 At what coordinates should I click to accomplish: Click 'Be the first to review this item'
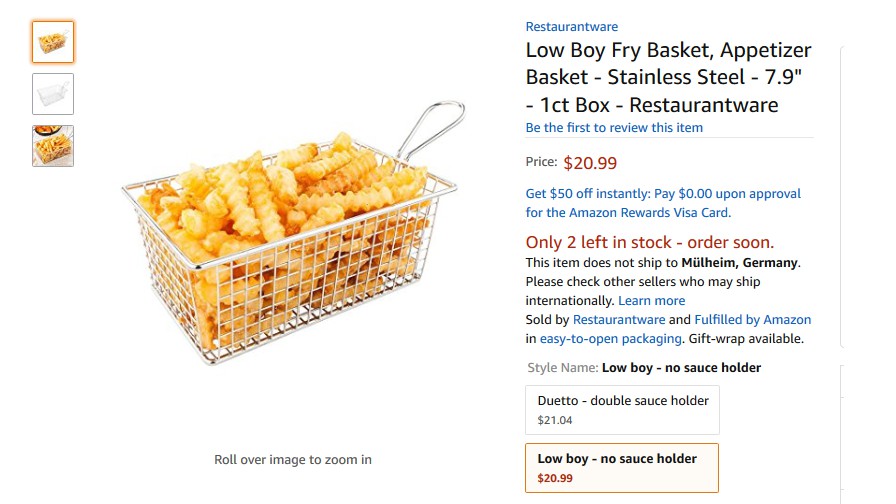tap(614, 128)
